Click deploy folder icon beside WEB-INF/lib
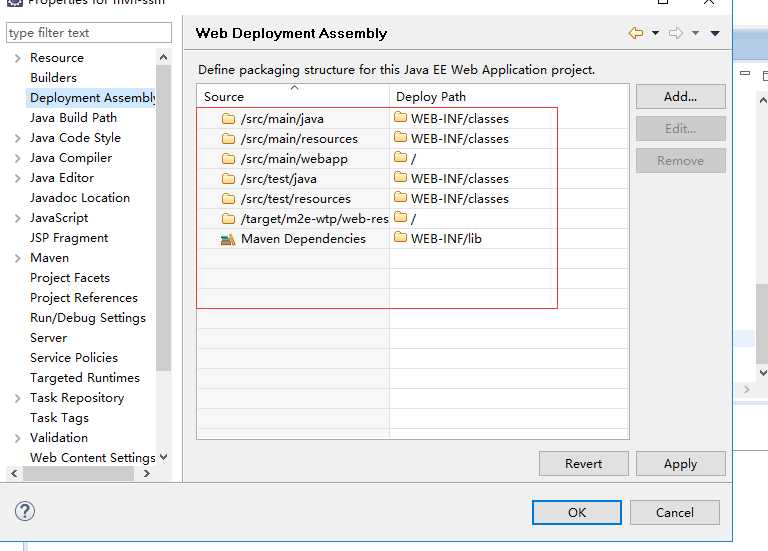 tap(401, 238)
